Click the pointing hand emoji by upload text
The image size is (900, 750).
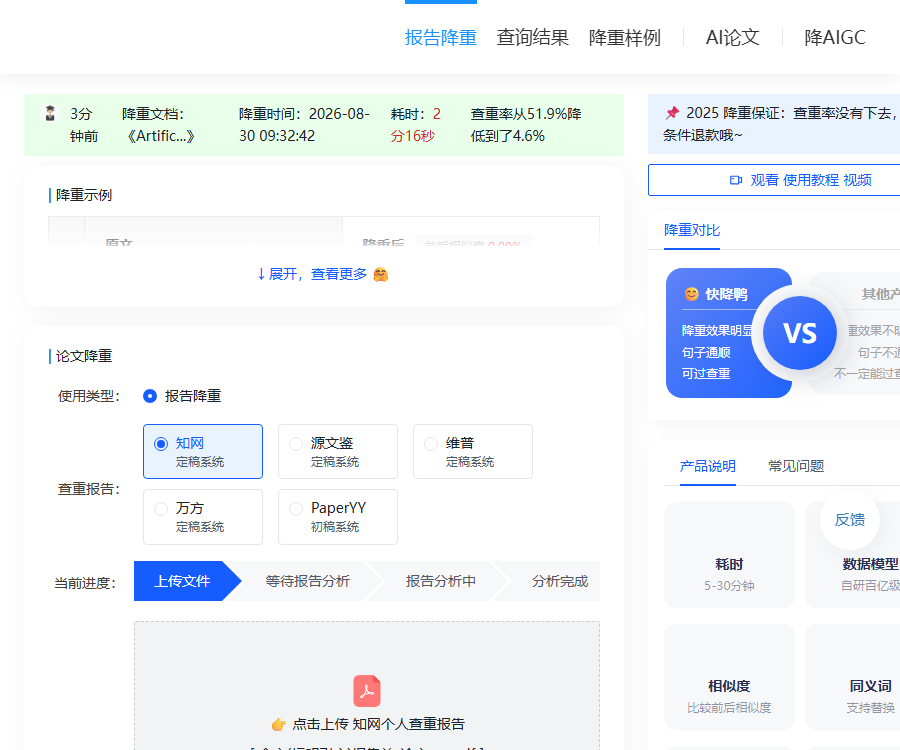coord(279,724)
